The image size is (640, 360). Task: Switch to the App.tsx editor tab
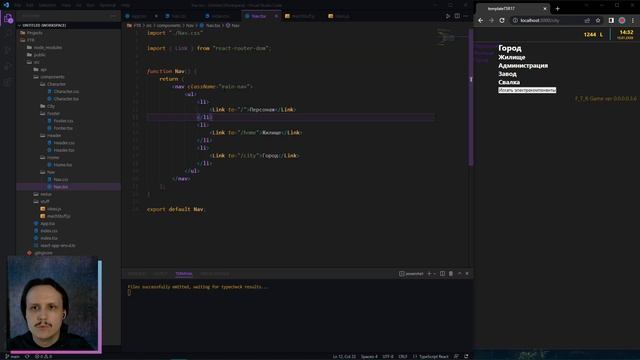[x=139, y=16]
